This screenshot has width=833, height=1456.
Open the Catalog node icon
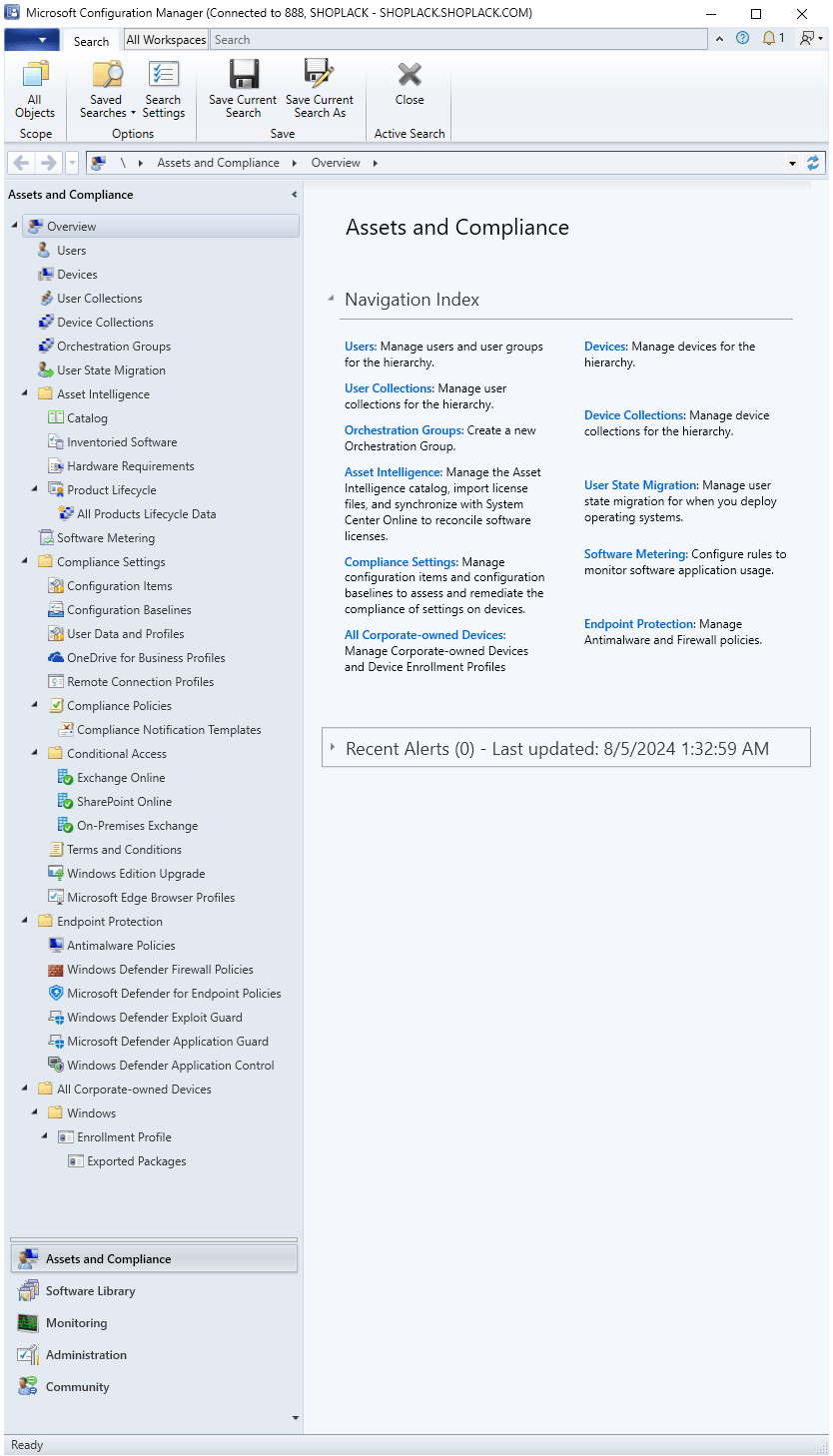[x=55, y=418]
